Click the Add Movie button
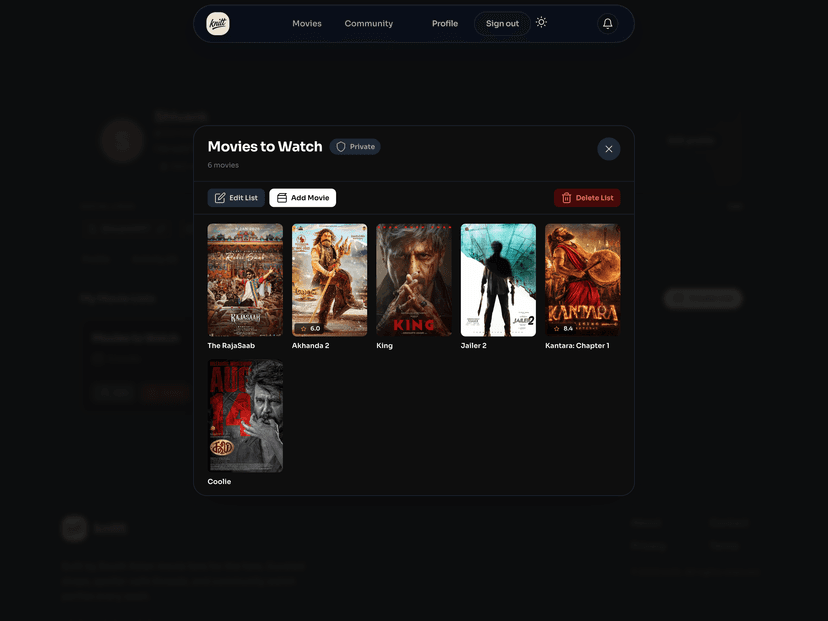The height and width of the screenshot is (621, 828). pyautogui.click(x=302, y=198)
